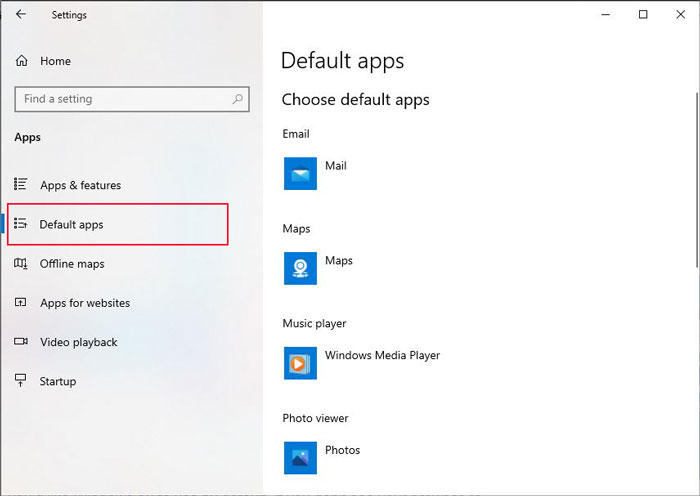Click the Photos app icon
700x496 pixels.
[x=300, y=458]
